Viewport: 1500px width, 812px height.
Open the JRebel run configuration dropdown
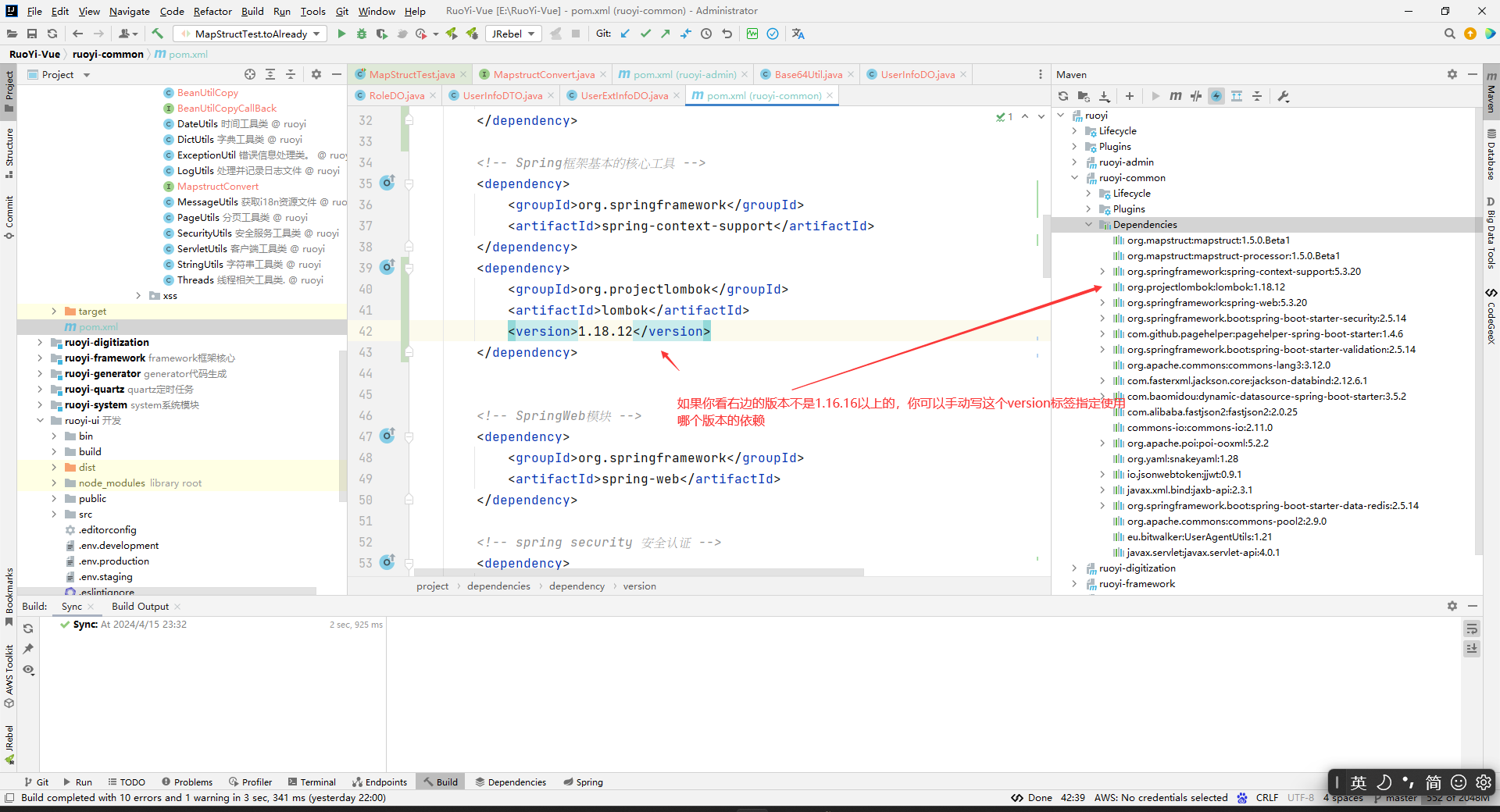[x=513, y=34]
